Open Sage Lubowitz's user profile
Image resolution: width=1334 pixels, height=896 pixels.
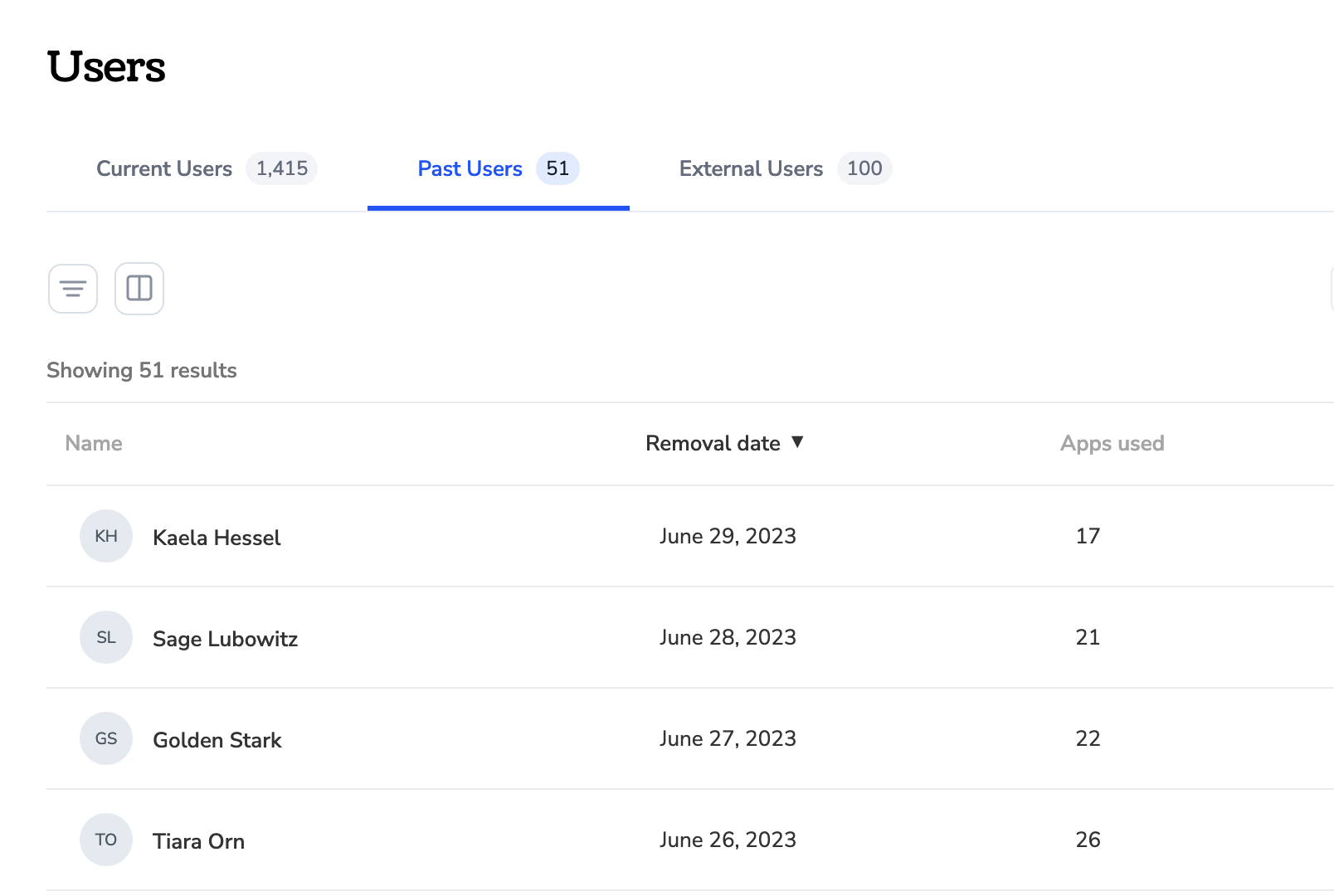tap(225, 639)
